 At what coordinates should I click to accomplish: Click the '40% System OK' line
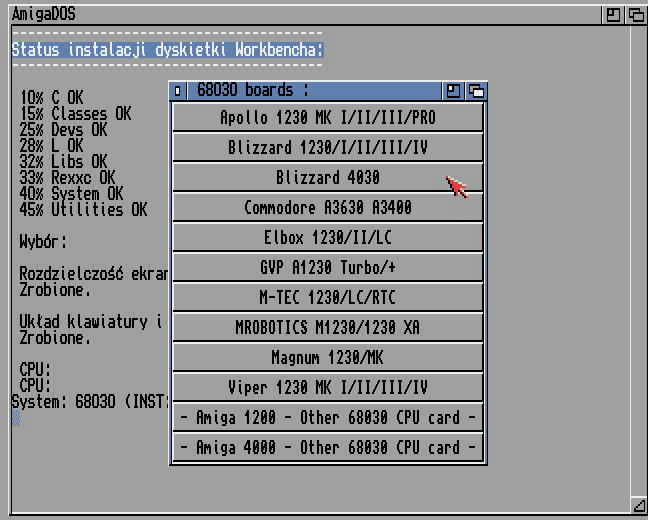click(x=71, y=193)
